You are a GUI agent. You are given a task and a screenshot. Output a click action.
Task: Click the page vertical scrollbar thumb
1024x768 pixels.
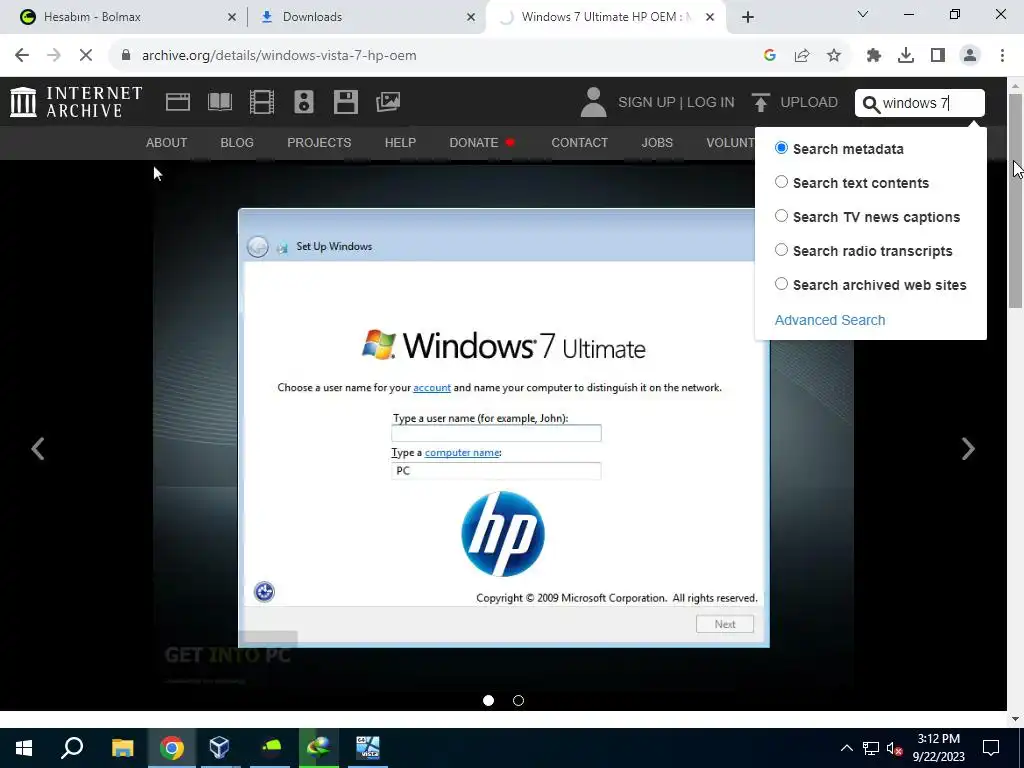tap(1015, 199)
